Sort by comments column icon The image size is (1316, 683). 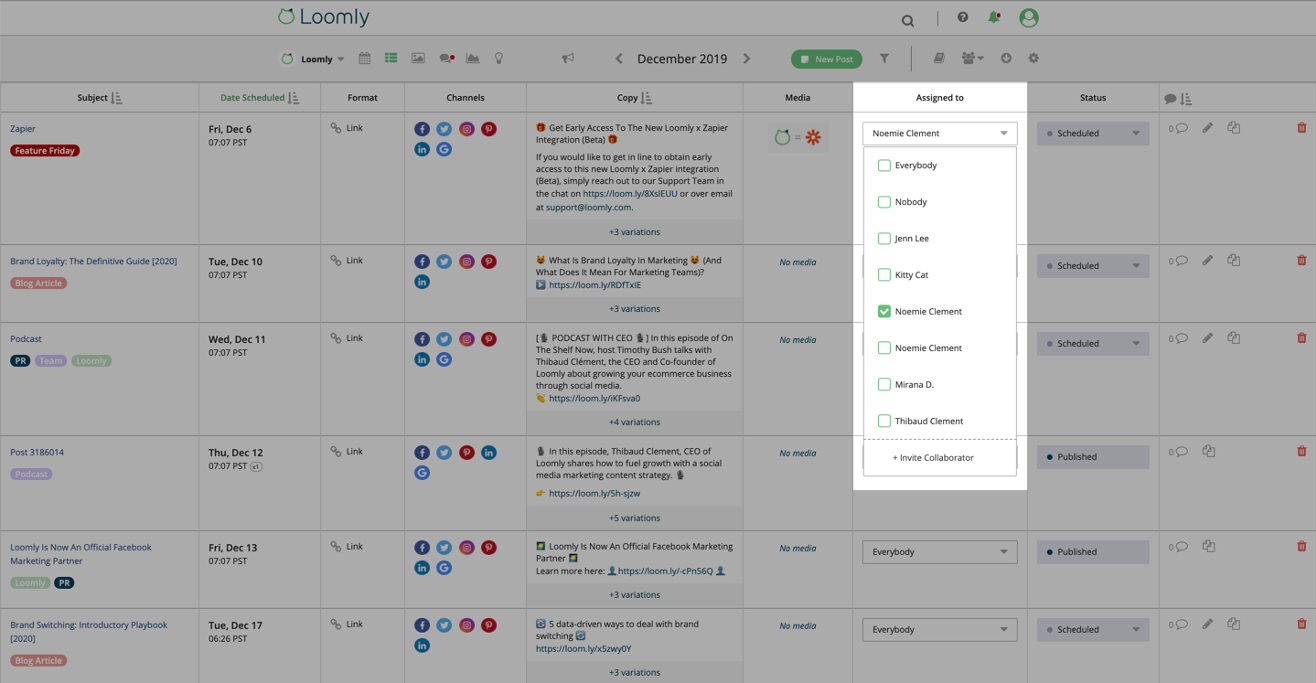[1186, 98]
